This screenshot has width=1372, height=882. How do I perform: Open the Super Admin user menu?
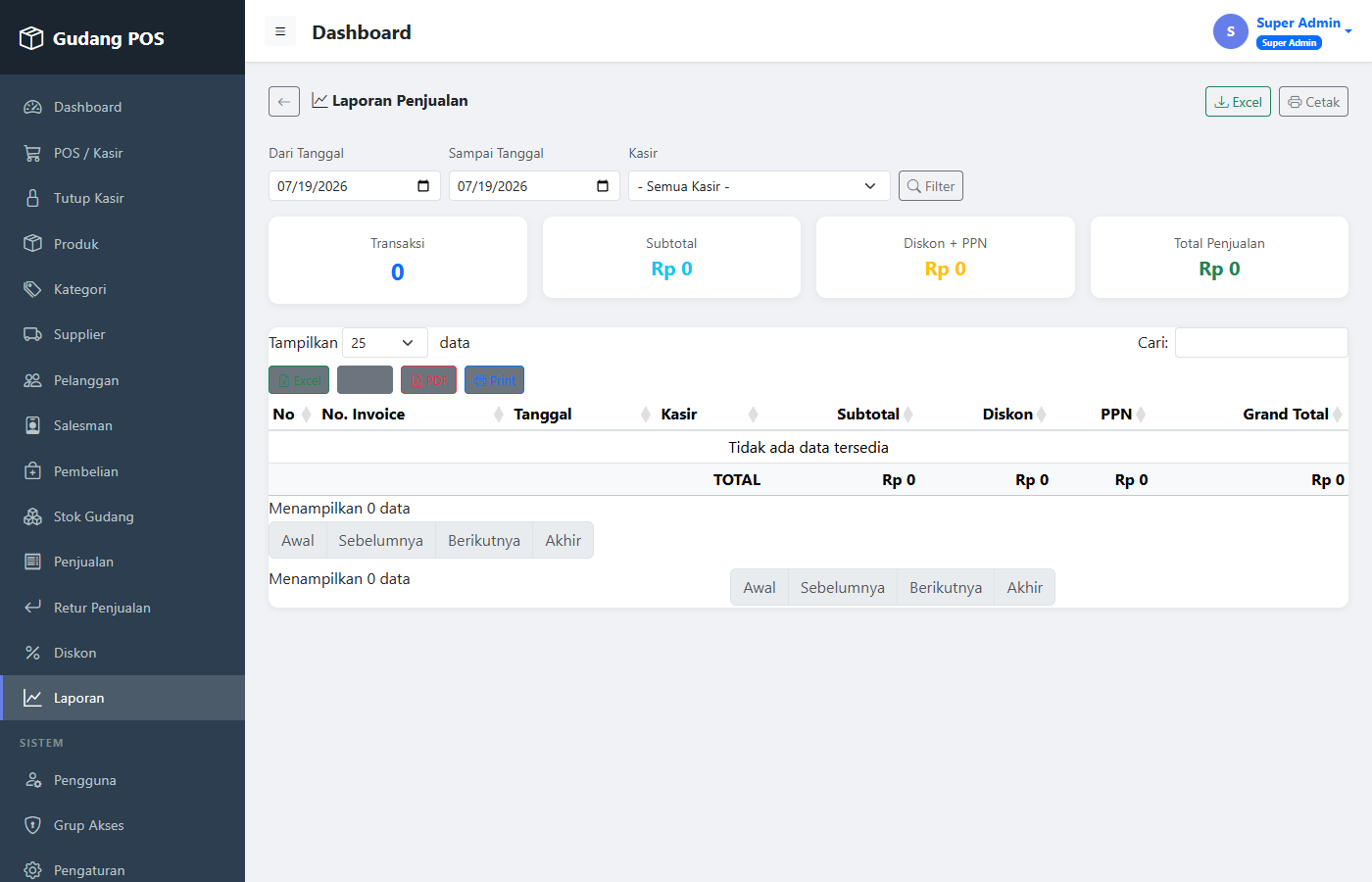click(1283, 31)
